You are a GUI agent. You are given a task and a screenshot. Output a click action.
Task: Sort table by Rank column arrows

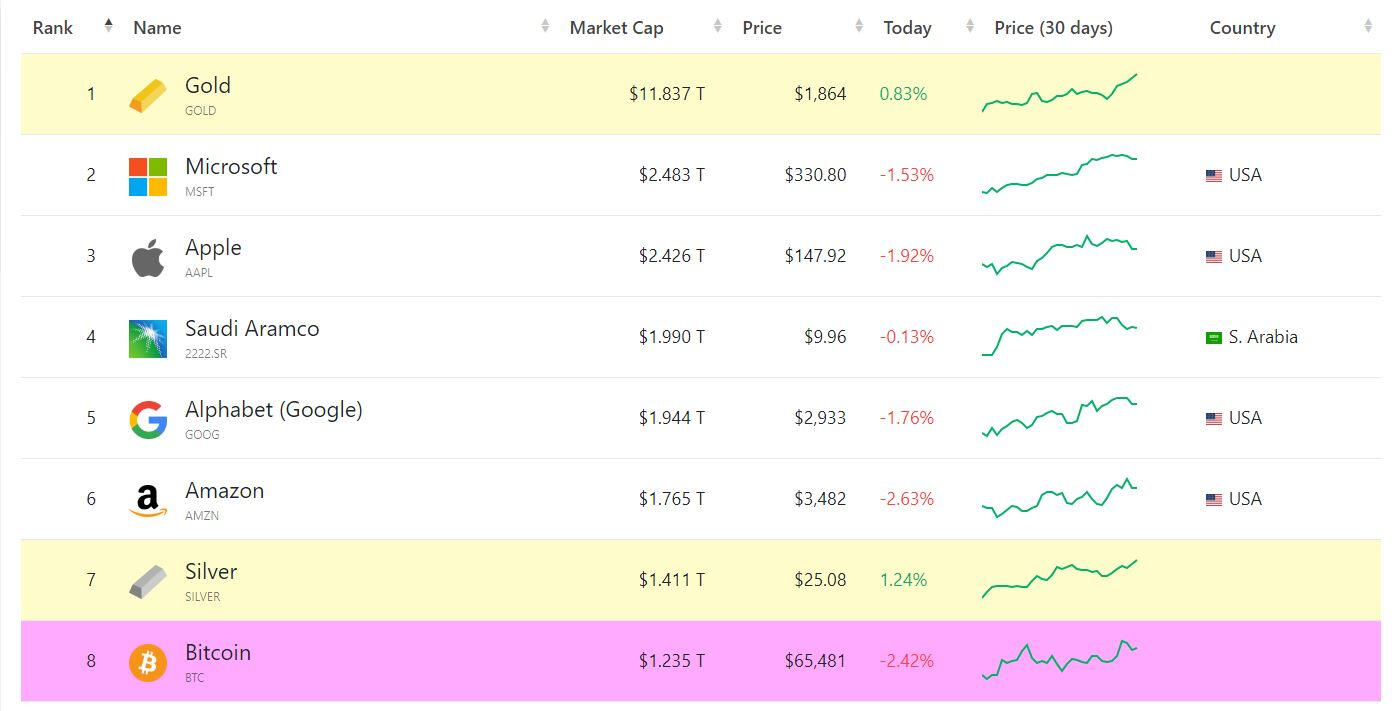click(108, 27)
